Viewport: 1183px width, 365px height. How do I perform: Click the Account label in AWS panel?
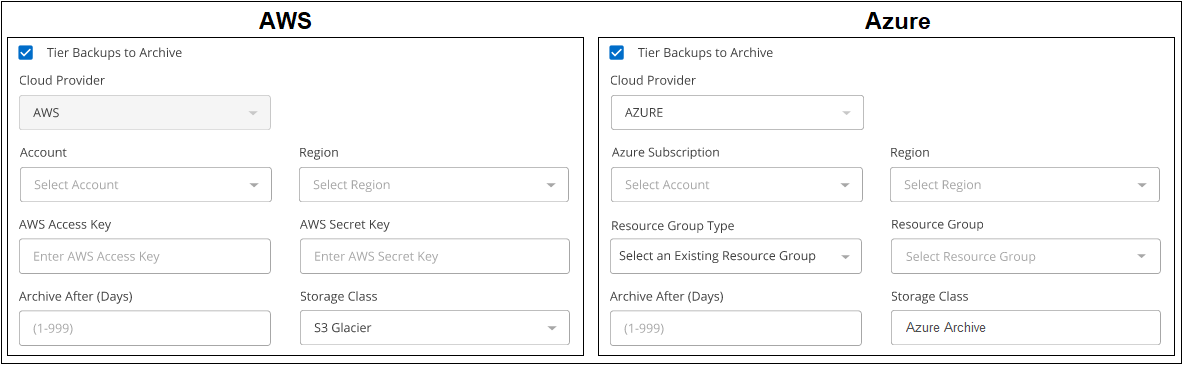pos(43,152)
